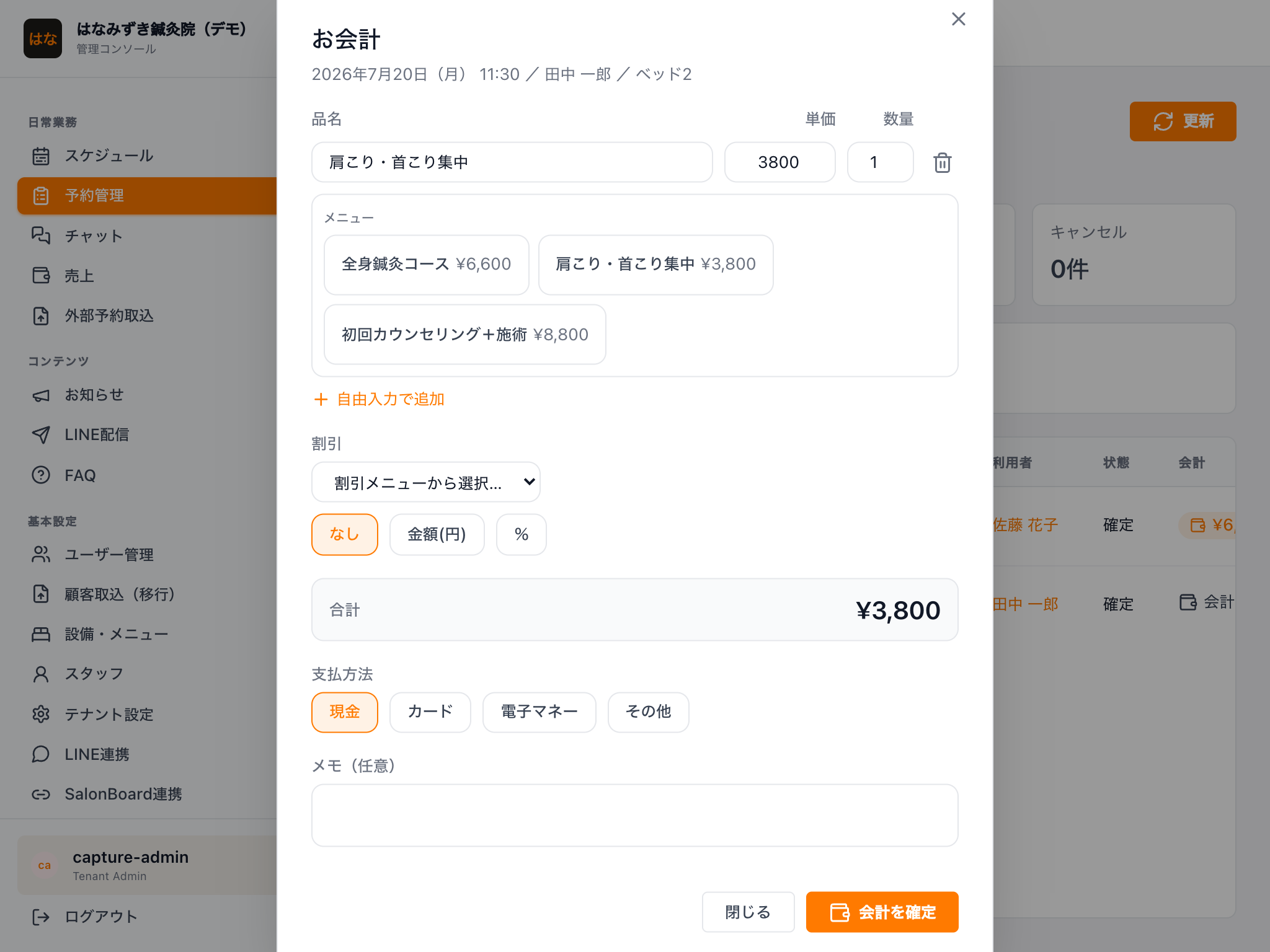Click ログアウト text link

[x=101, y=917]
